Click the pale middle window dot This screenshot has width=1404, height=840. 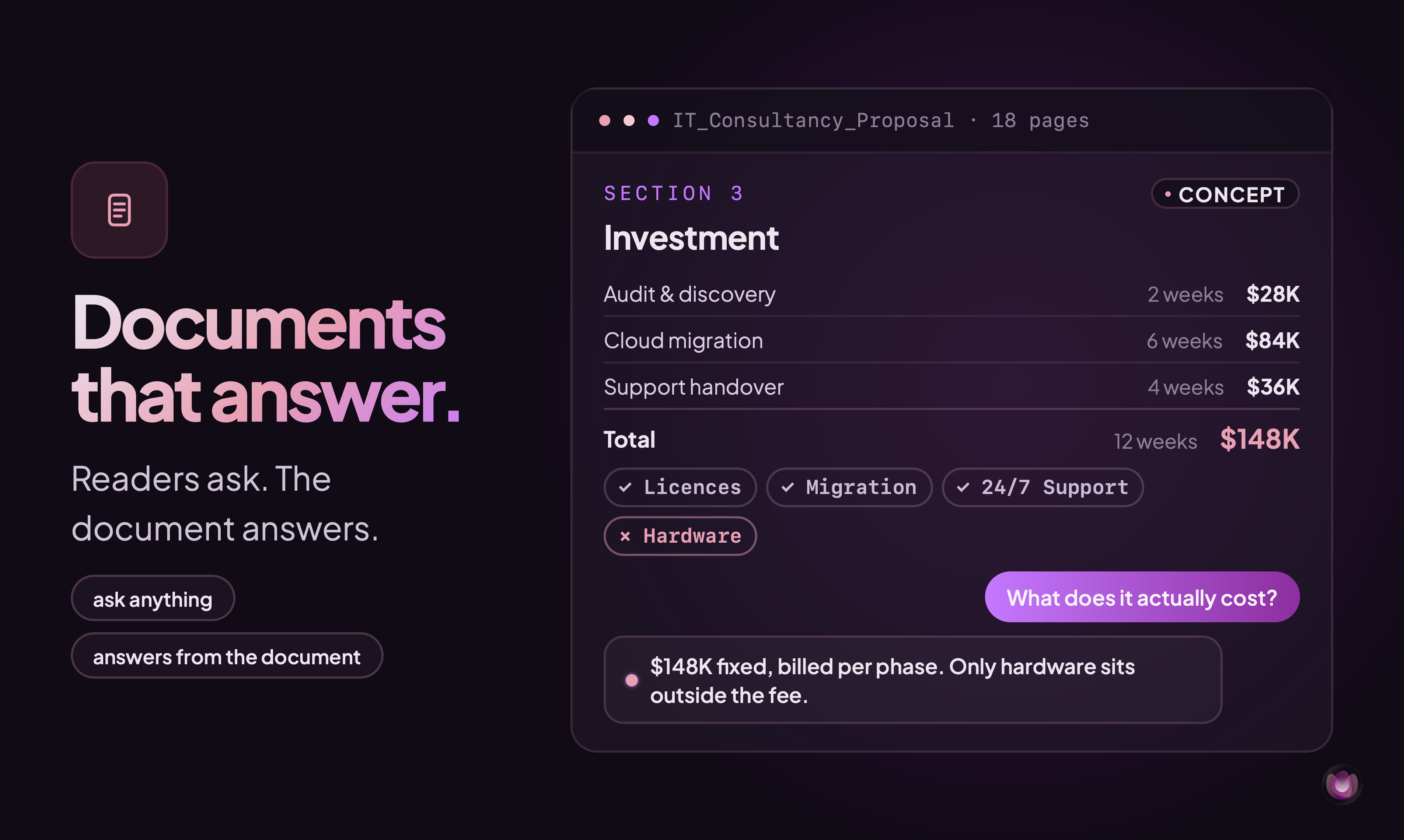629,120
